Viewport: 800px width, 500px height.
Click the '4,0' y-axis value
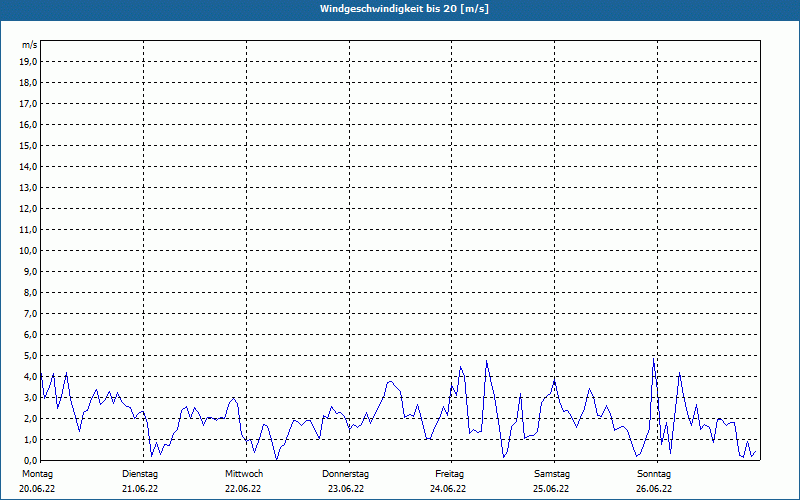(x=31, y=377)
